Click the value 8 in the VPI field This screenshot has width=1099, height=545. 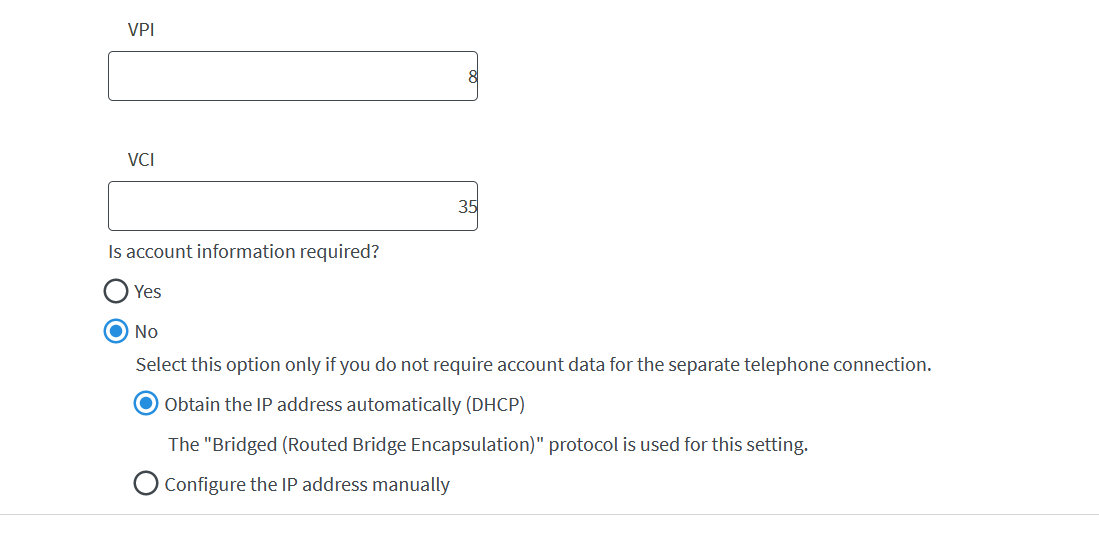(x=472, y=76)
